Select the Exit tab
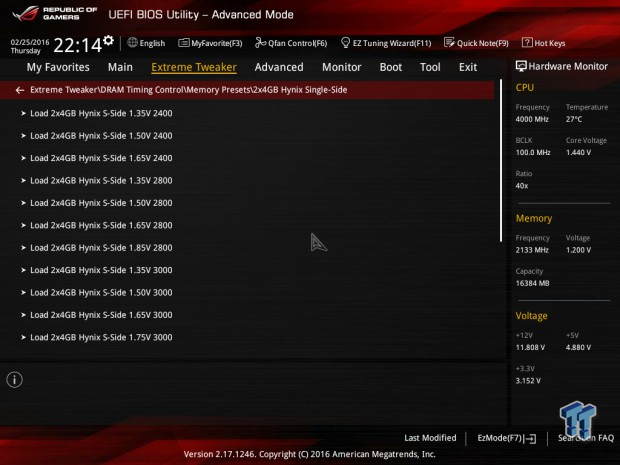The width and height of the screenshot is (620, 465). (468, 67)
